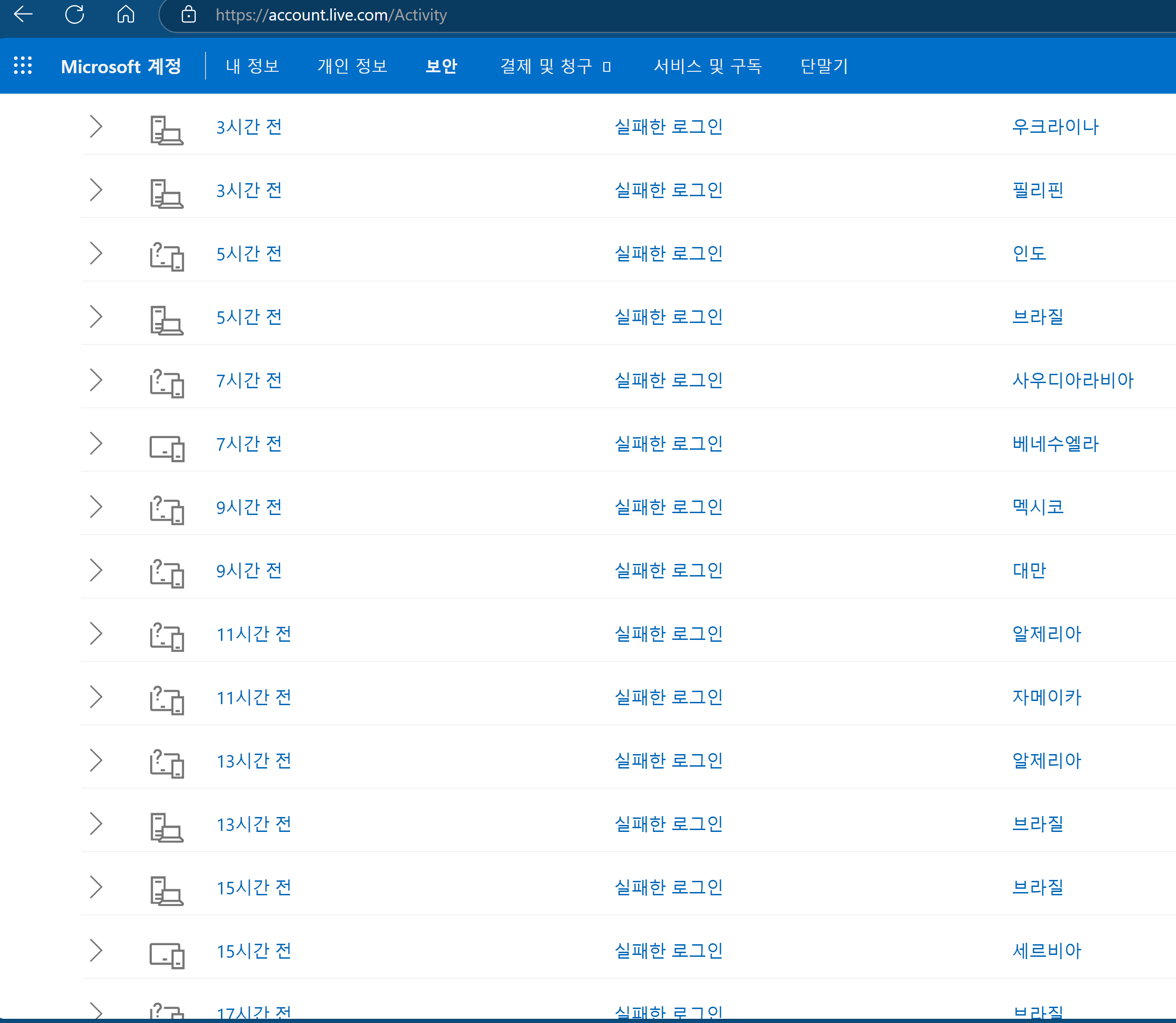
Task: Open the 보안 (Security) tab
Action: (441, 66)
